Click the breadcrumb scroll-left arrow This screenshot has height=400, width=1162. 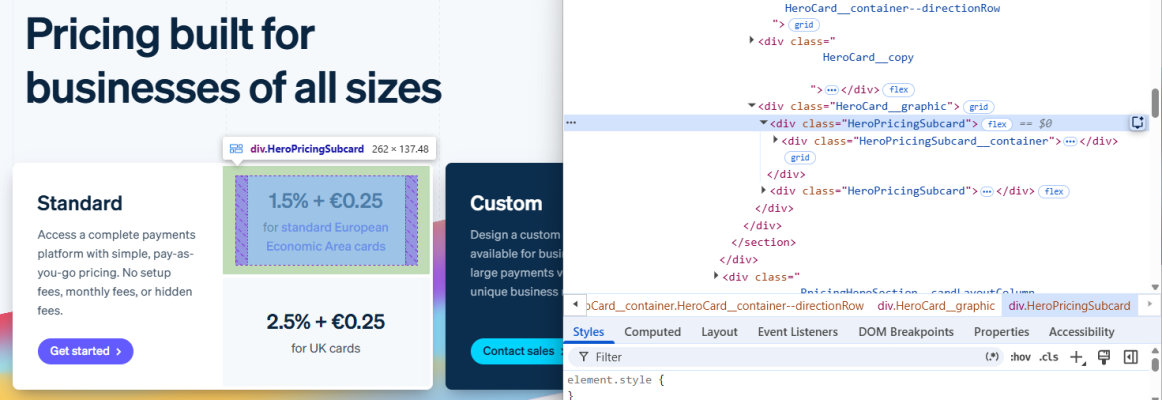[x=576, y=305]
